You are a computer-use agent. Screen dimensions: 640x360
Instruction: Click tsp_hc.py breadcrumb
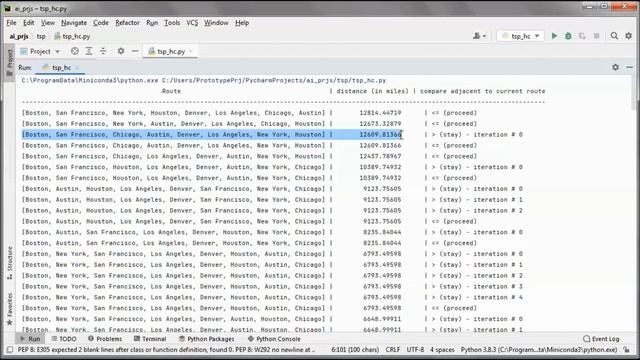(x=72, y=36)
